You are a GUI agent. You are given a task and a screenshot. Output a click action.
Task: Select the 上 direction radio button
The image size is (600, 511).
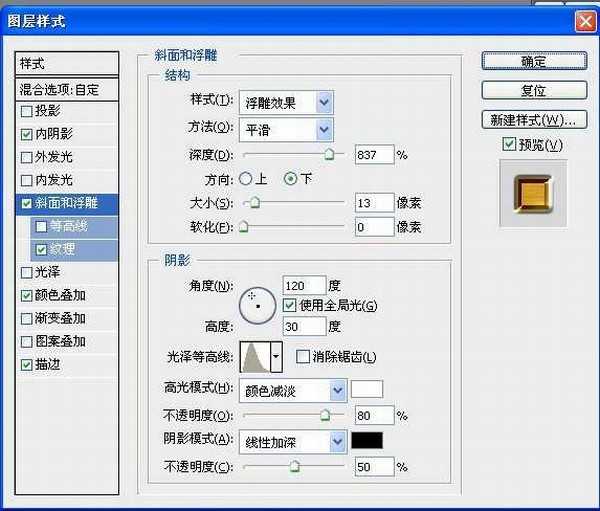point(246,179)
